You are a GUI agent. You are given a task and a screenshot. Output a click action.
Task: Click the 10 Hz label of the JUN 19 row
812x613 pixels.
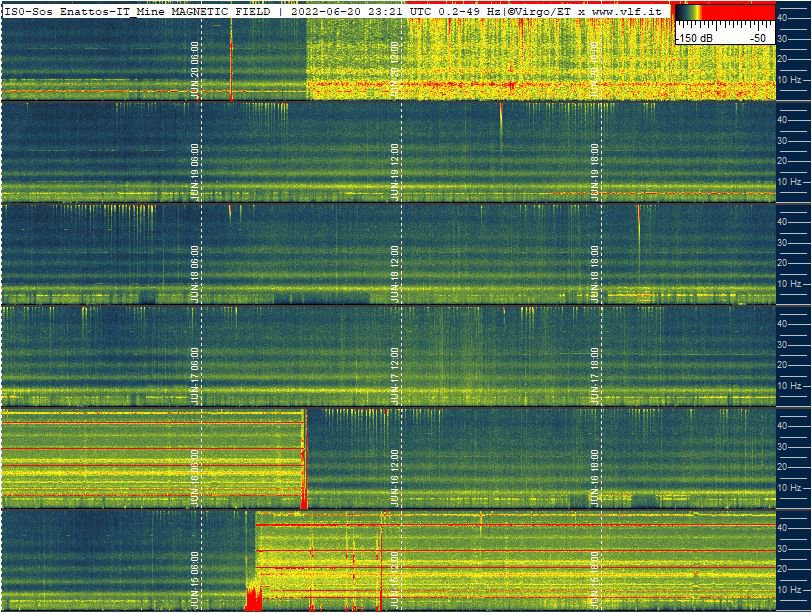click(789, 182)
